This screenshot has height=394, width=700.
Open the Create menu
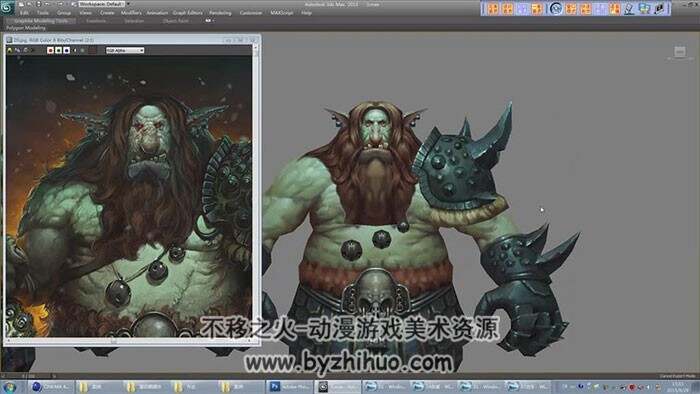click(x=107, y=13)
